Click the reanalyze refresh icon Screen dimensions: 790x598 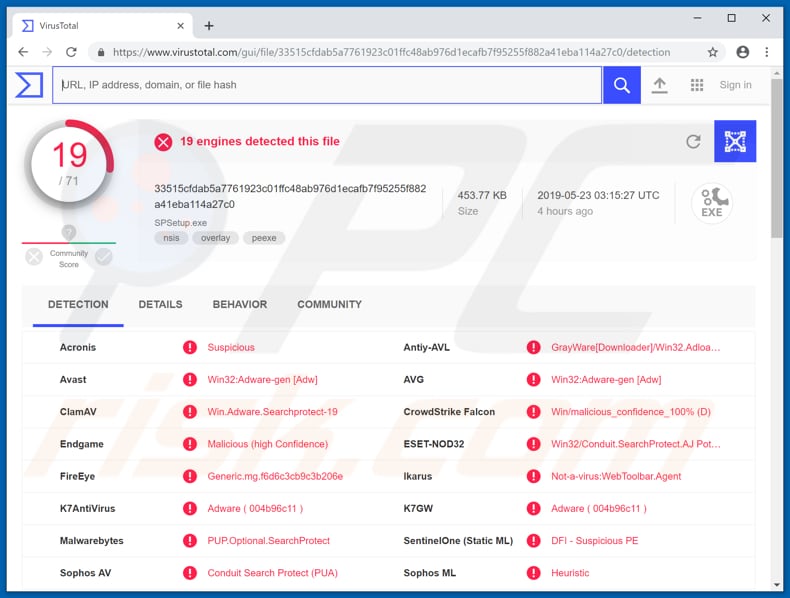pyautogui.click(x=693, y=142)
